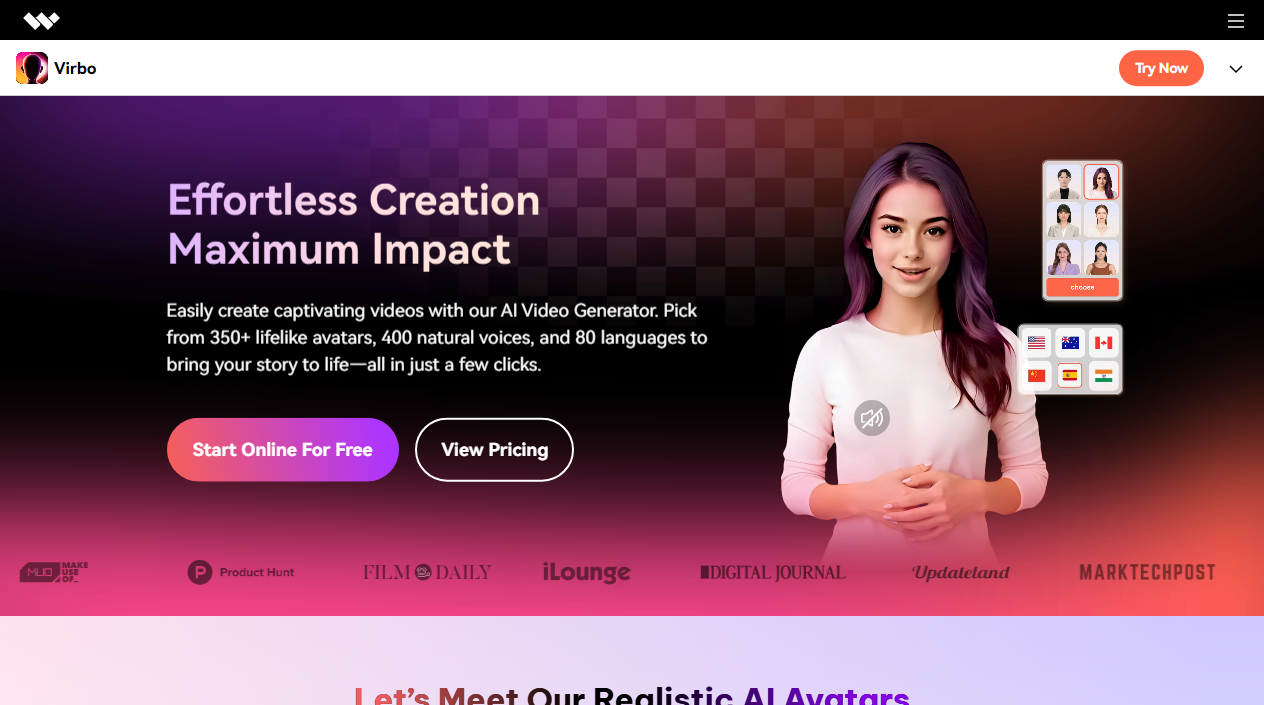Click Start Online For Free button

(x=283, y=450)
